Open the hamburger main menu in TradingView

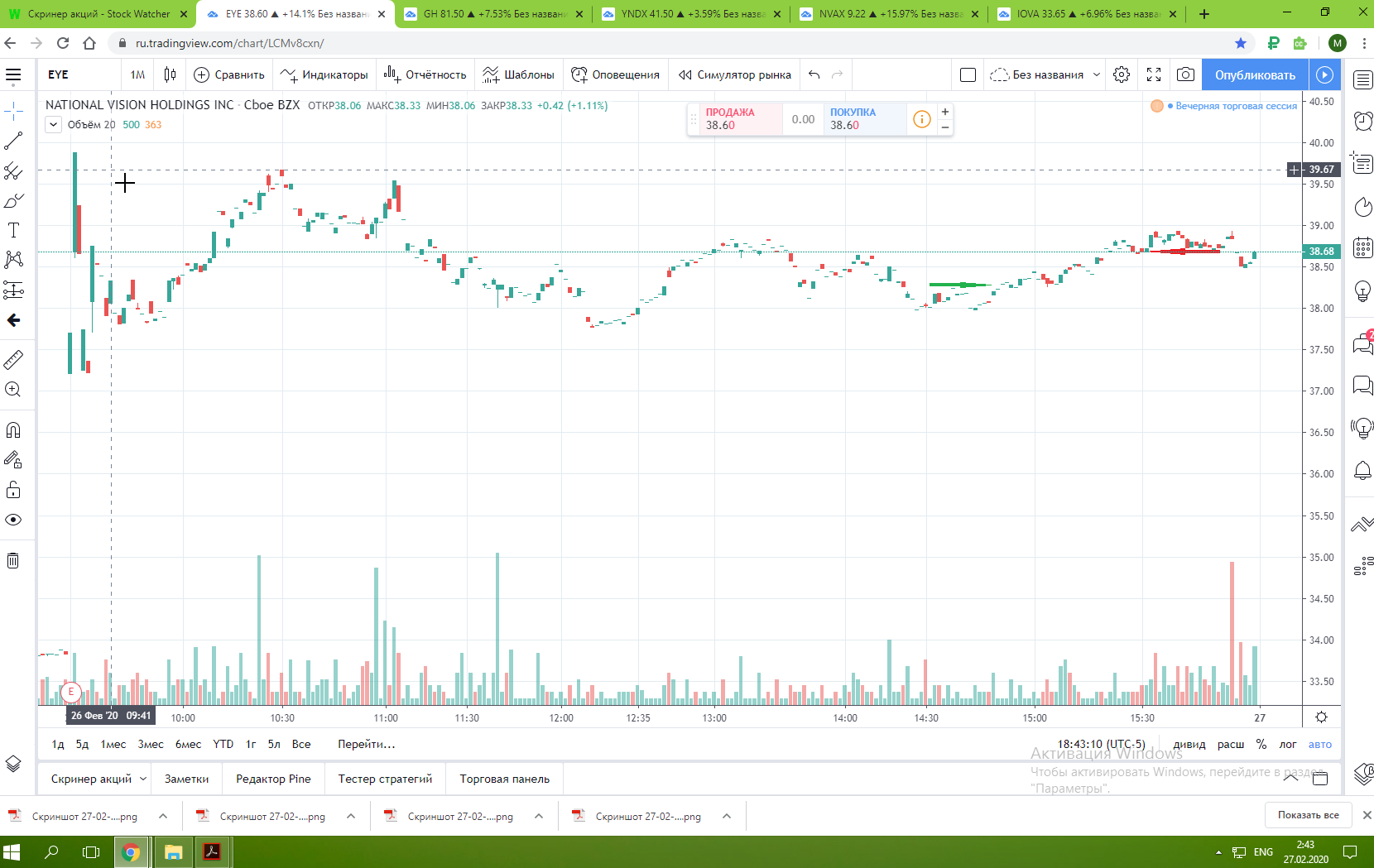pyautogui.click(x=13, y=75)
